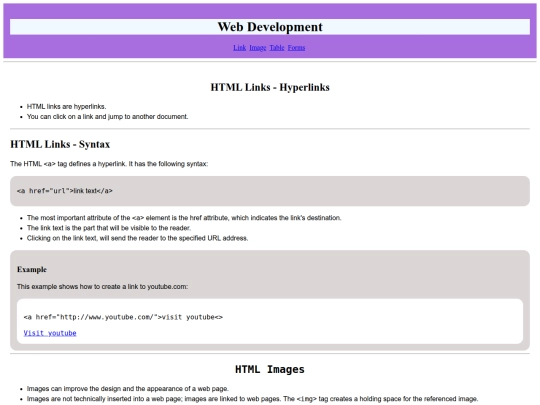
Task: Click the syntax code '<a href="url">link text</a>'
Action: (x=65, y=191)
